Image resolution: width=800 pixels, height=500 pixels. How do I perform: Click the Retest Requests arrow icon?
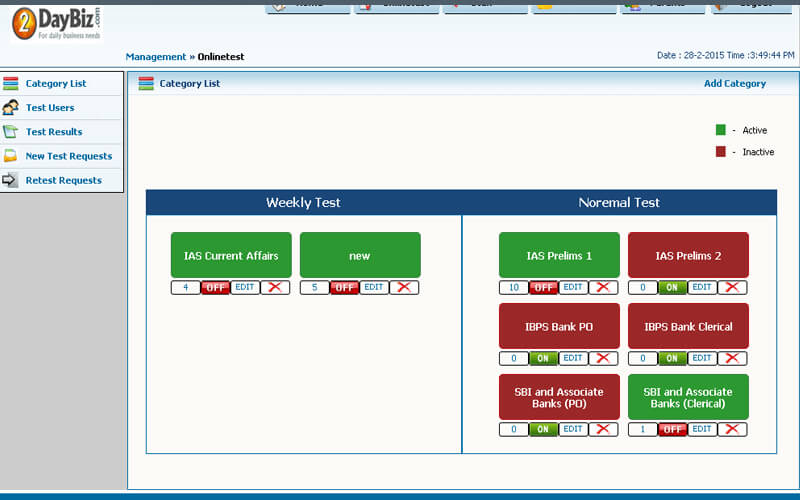click(x=11, y=180)
